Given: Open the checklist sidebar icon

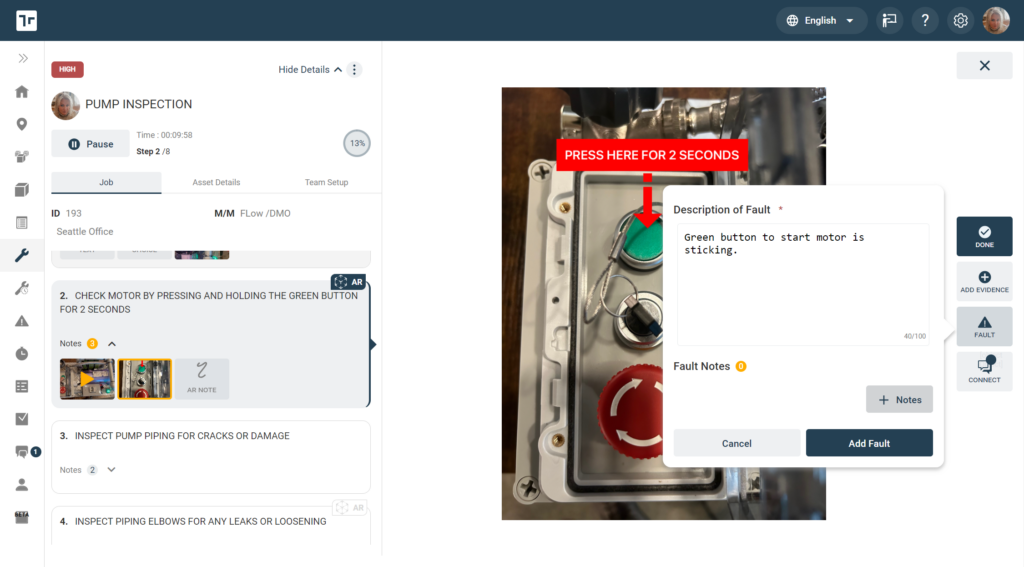Looking at the screenshot, I should click(x=22, y=419).
